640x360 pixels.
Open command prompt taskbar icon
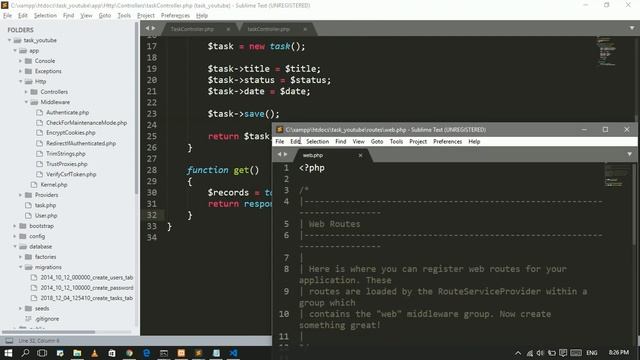[164, 353]
